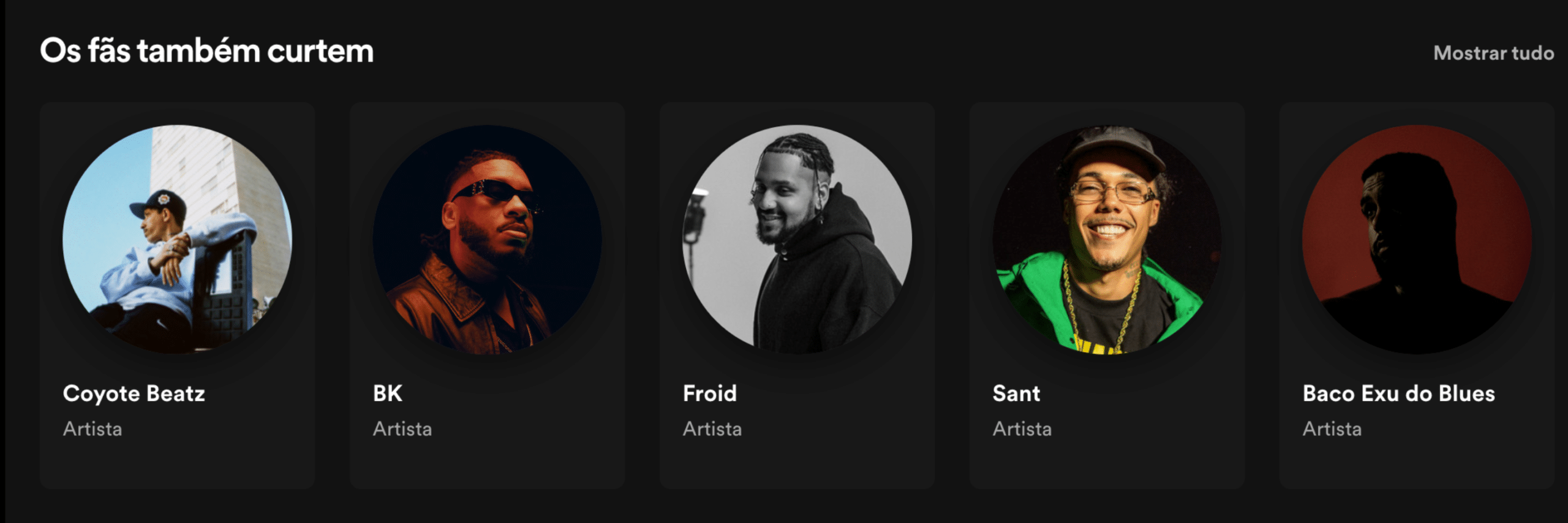
Task: Select Sant's artist photo
Action: (x=1107, y=239)
